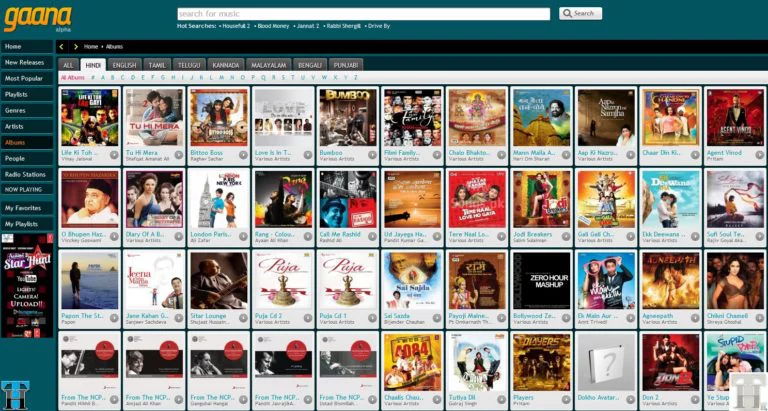Image resolution: width=768 pixels, height=411 pixels.
Task: Go to Most Popular
Action: pos(27,78)
